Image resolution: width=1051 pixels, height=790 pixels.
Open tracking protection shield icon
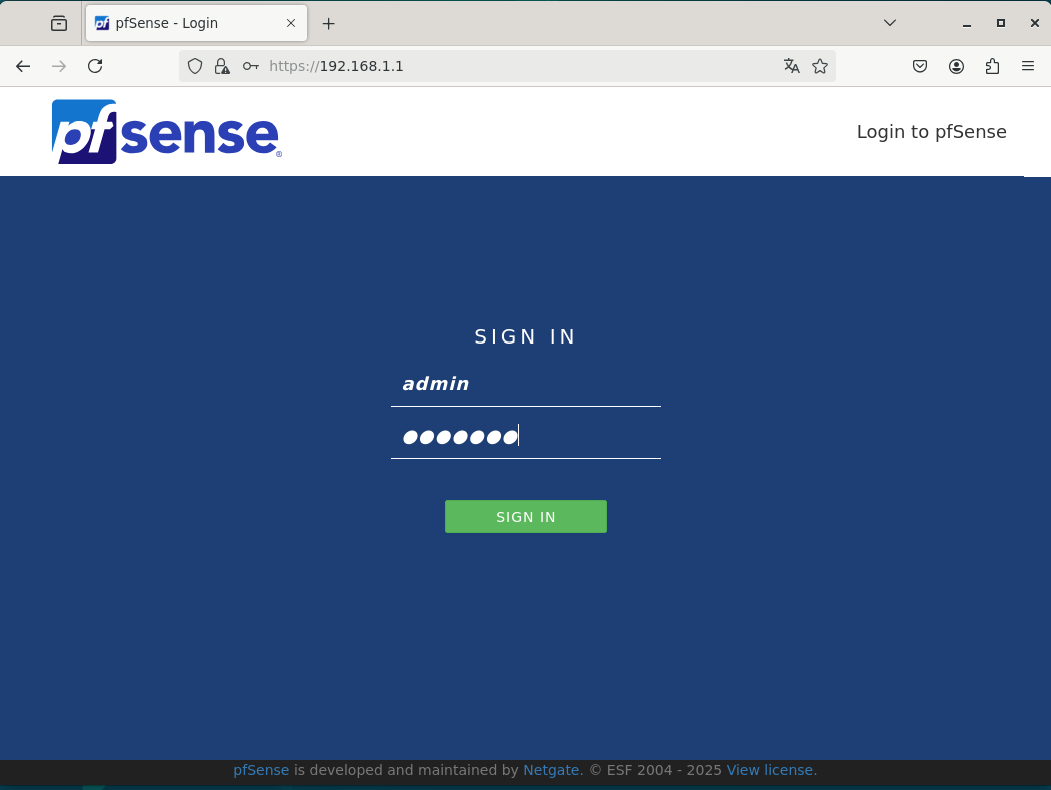click(195, 66)
